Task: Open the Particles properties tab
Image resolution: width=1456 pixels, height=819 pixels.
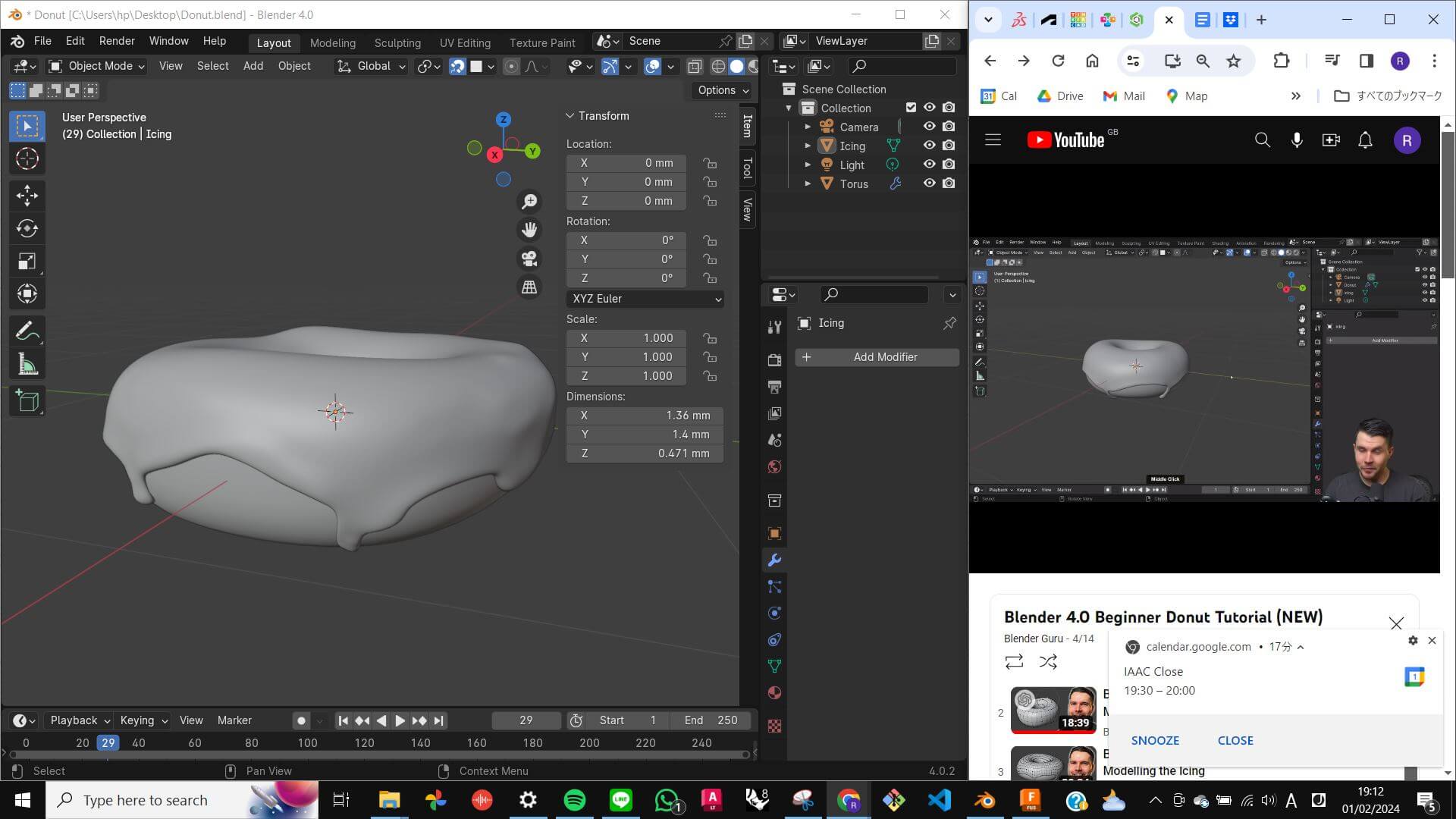Action: tap(774, 587)
